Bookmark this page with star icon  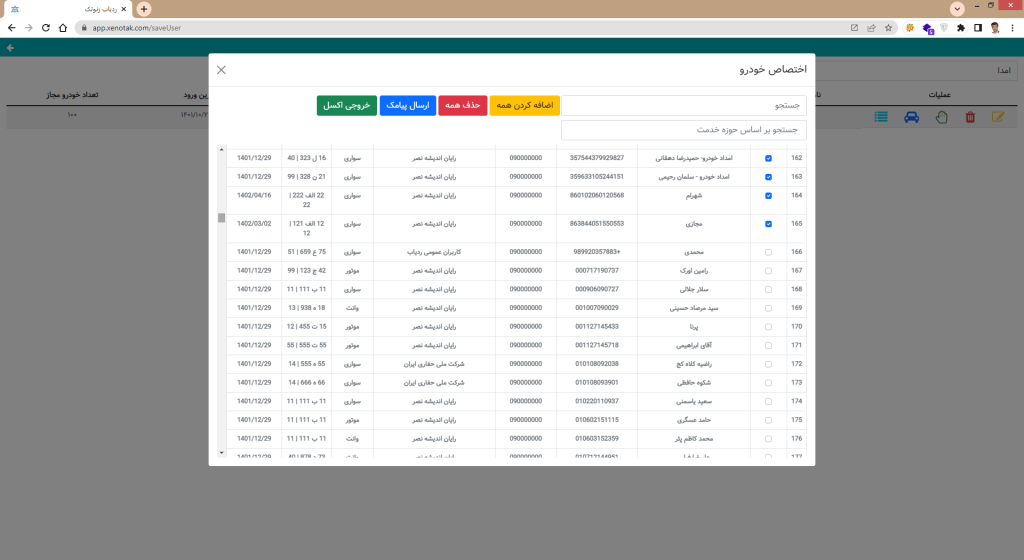pyautogui.click(x=888, y=28)
